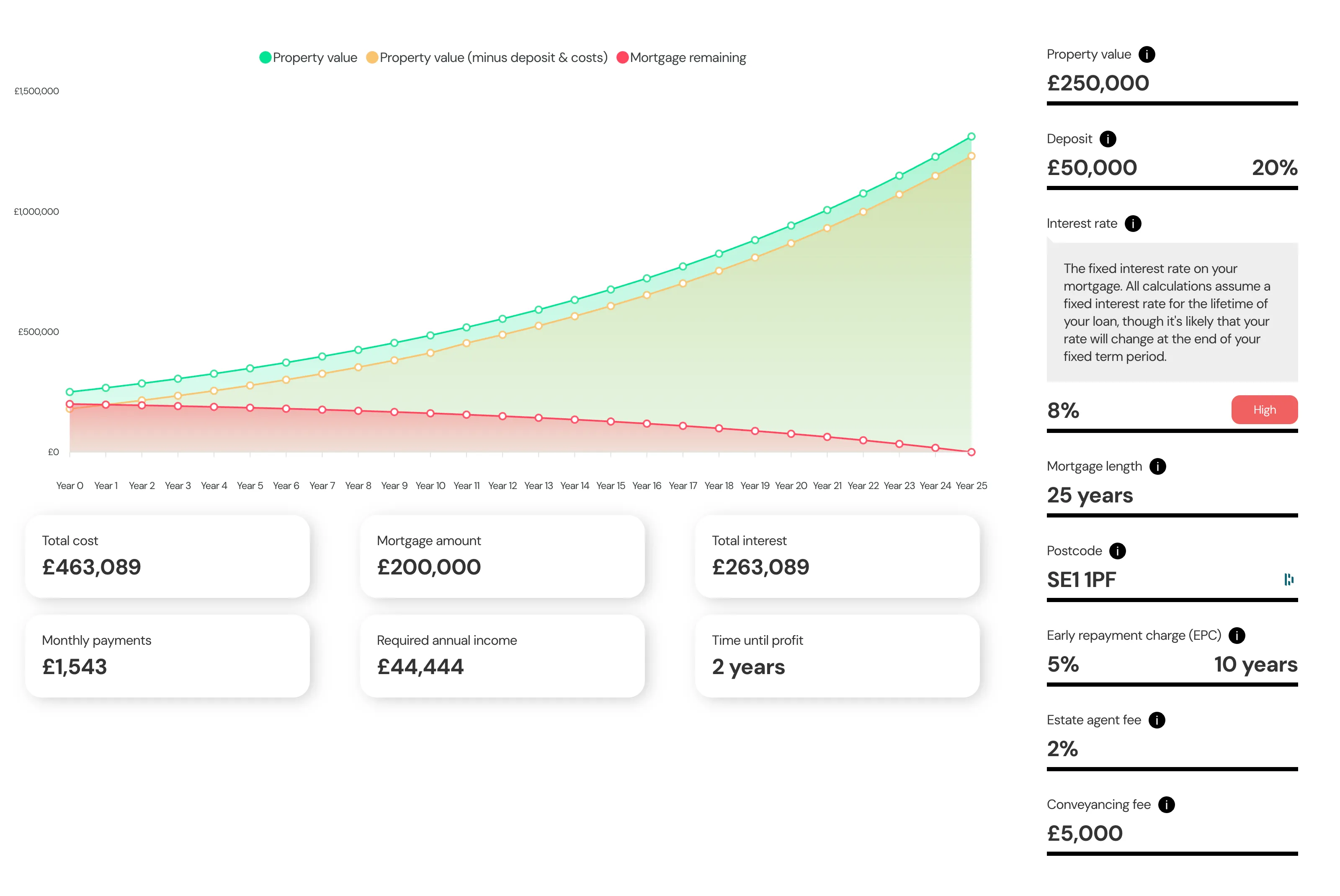This screenshot has width=1340, height=896.
Task: Hide the Mortgage remaining chart series
Action: tap(682, 58)
